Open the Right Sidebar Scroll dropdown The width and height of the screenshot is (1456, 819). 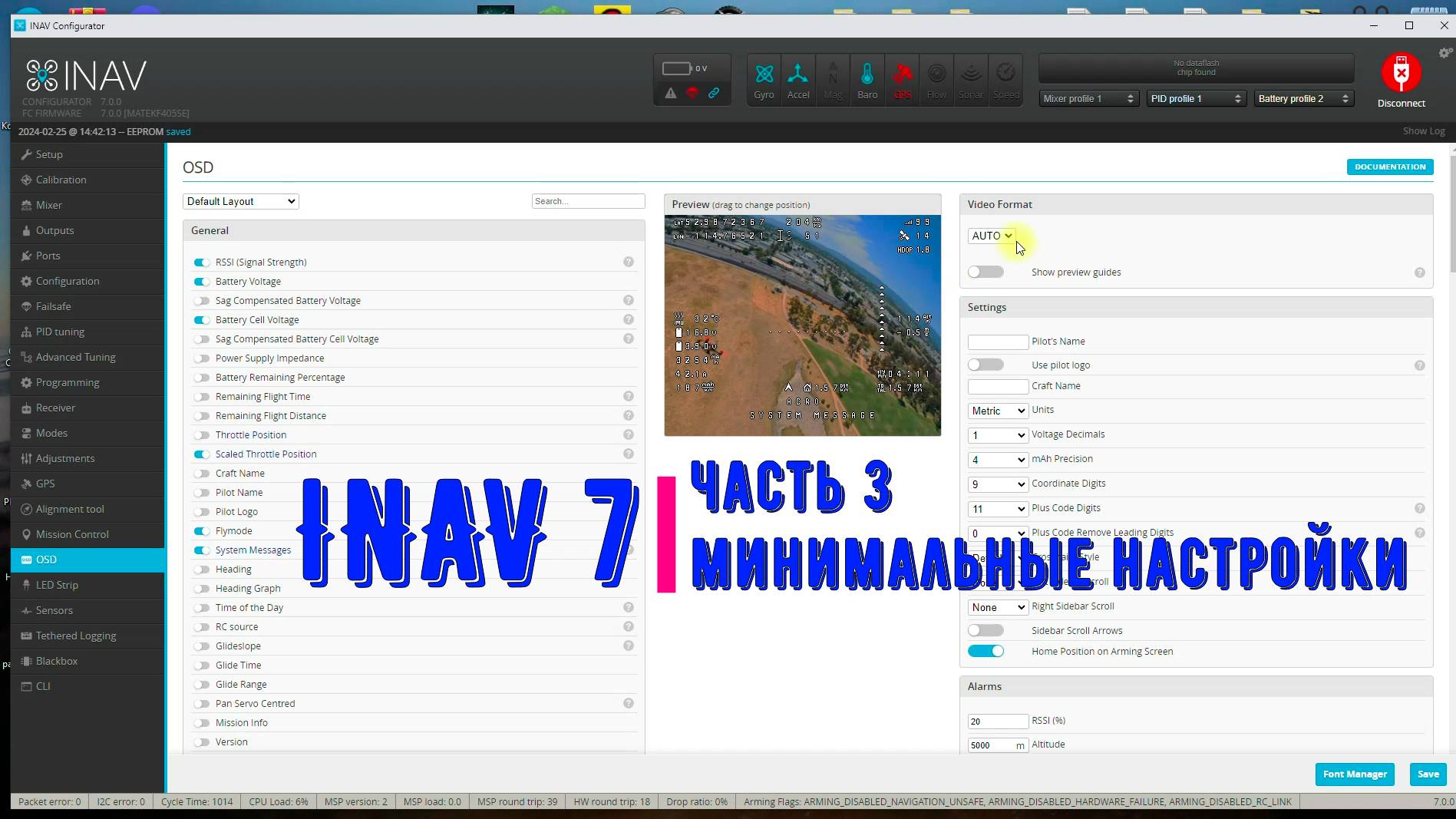pos(998,607)
